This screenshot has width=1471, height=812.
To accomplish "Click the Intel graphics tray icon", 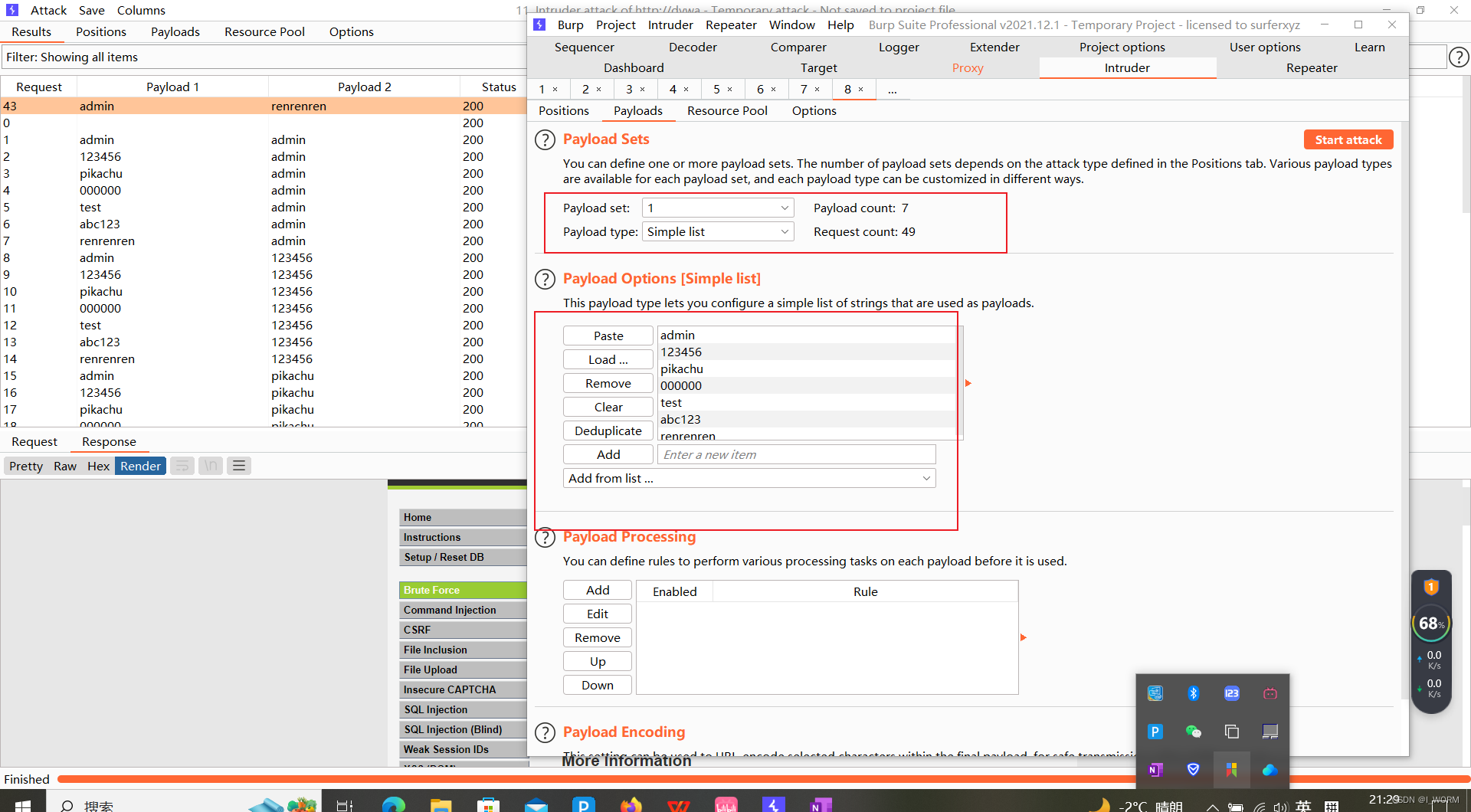I will tap(1155, 693).
